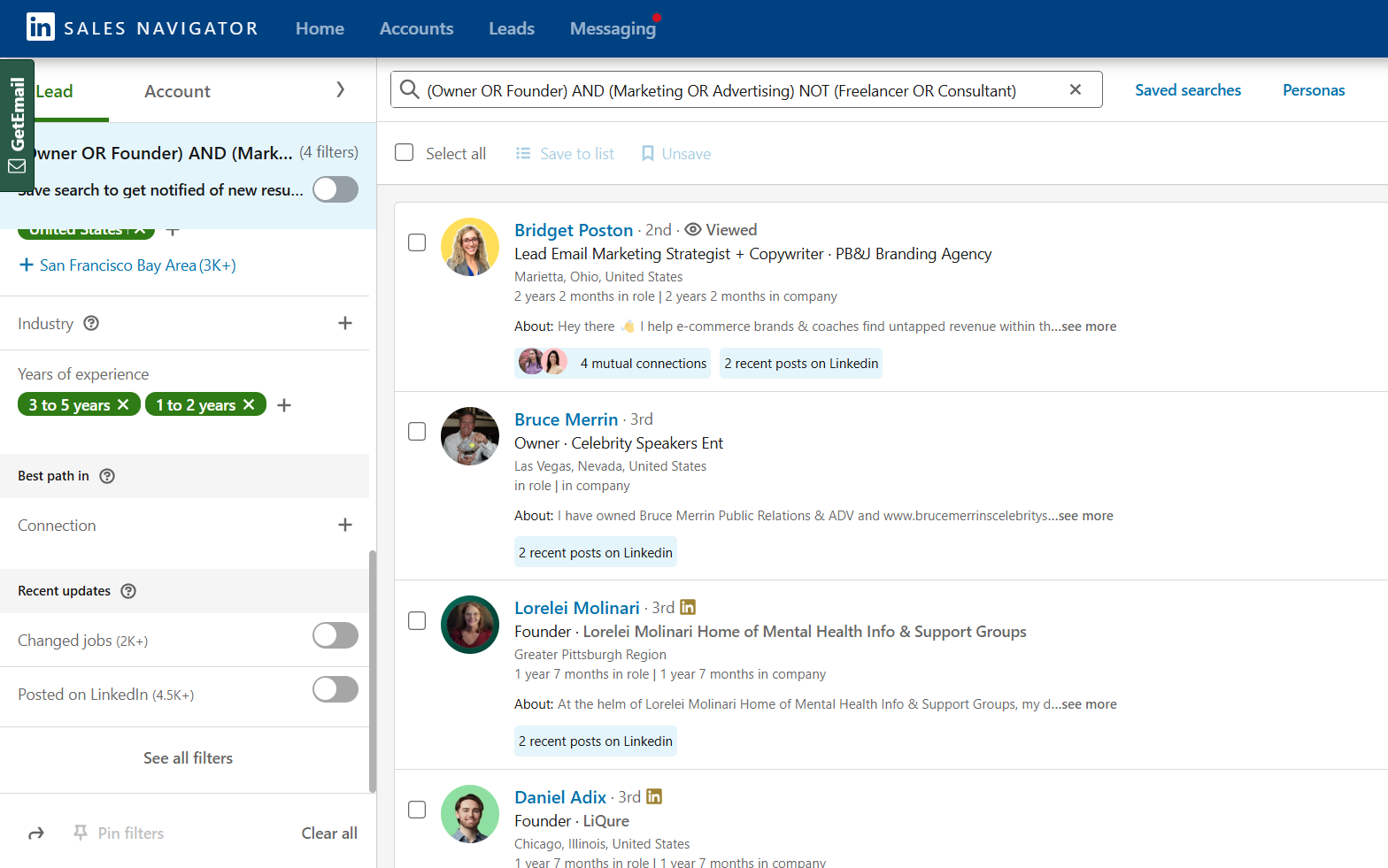The width and height of the screenshot is (1388, 868).
Task: Collapse filter panel with chevron arrow
Action: click(x=341, y=89)
